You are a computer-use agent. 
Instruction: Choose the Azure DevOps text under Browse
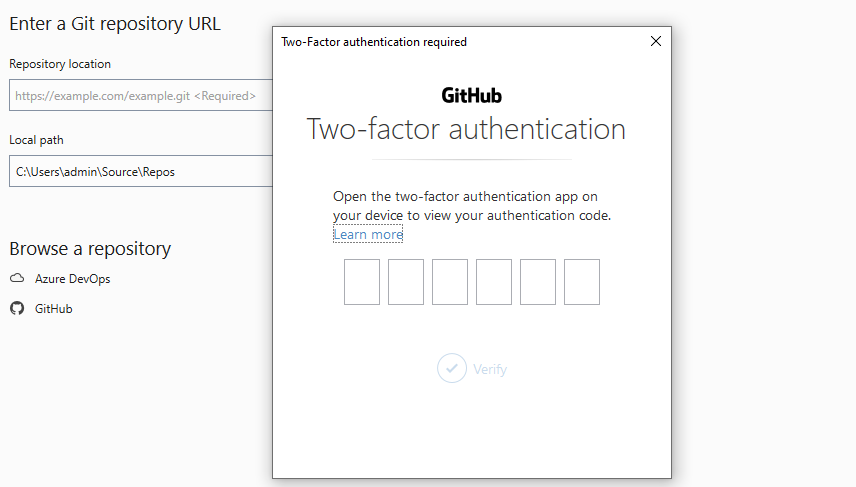coord(73,279)
